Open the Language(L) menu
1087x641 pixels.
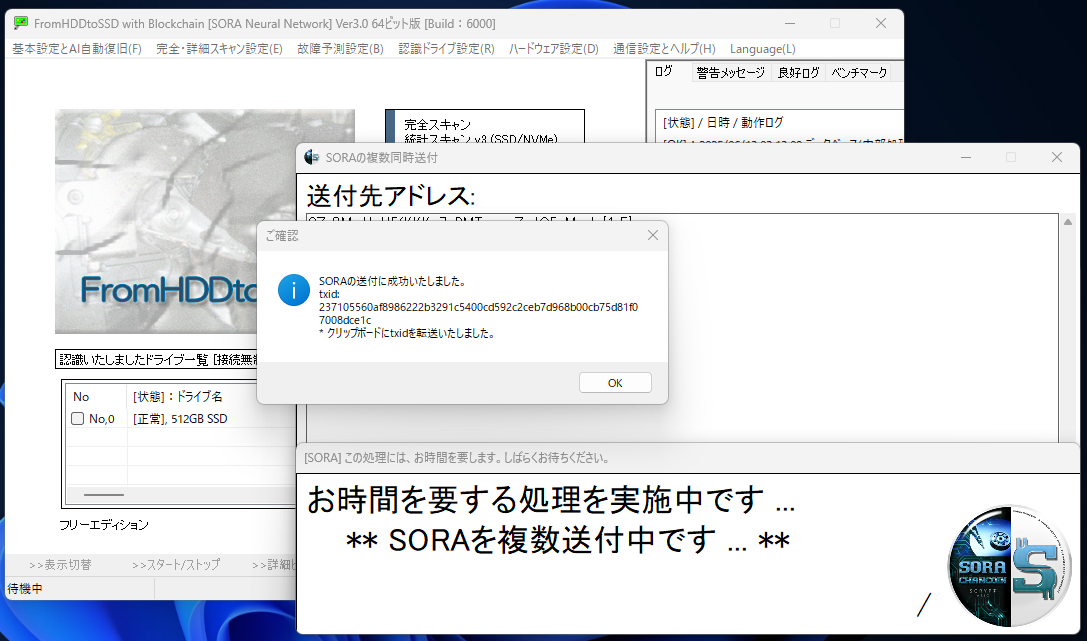coord(763,49)
